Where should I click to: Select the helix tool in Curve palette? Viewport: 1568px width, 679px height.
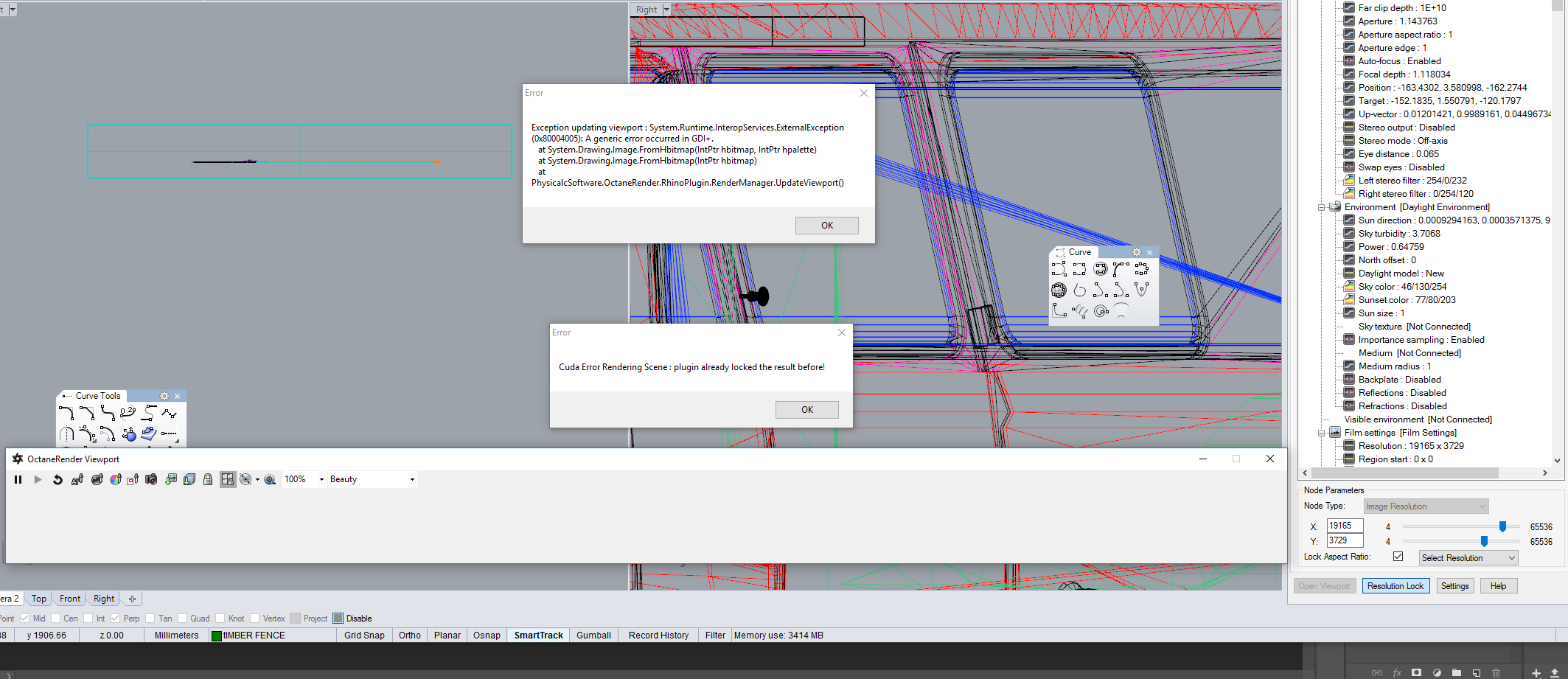tap(1080, 310)
